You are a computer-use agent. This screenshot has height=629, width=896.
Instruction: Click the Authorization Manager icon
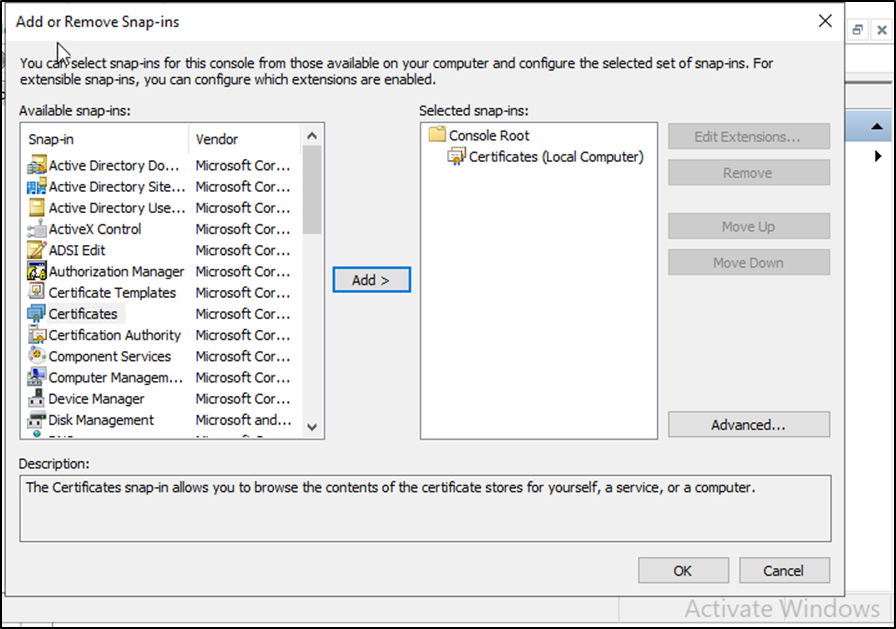click(x=37, y=271)
